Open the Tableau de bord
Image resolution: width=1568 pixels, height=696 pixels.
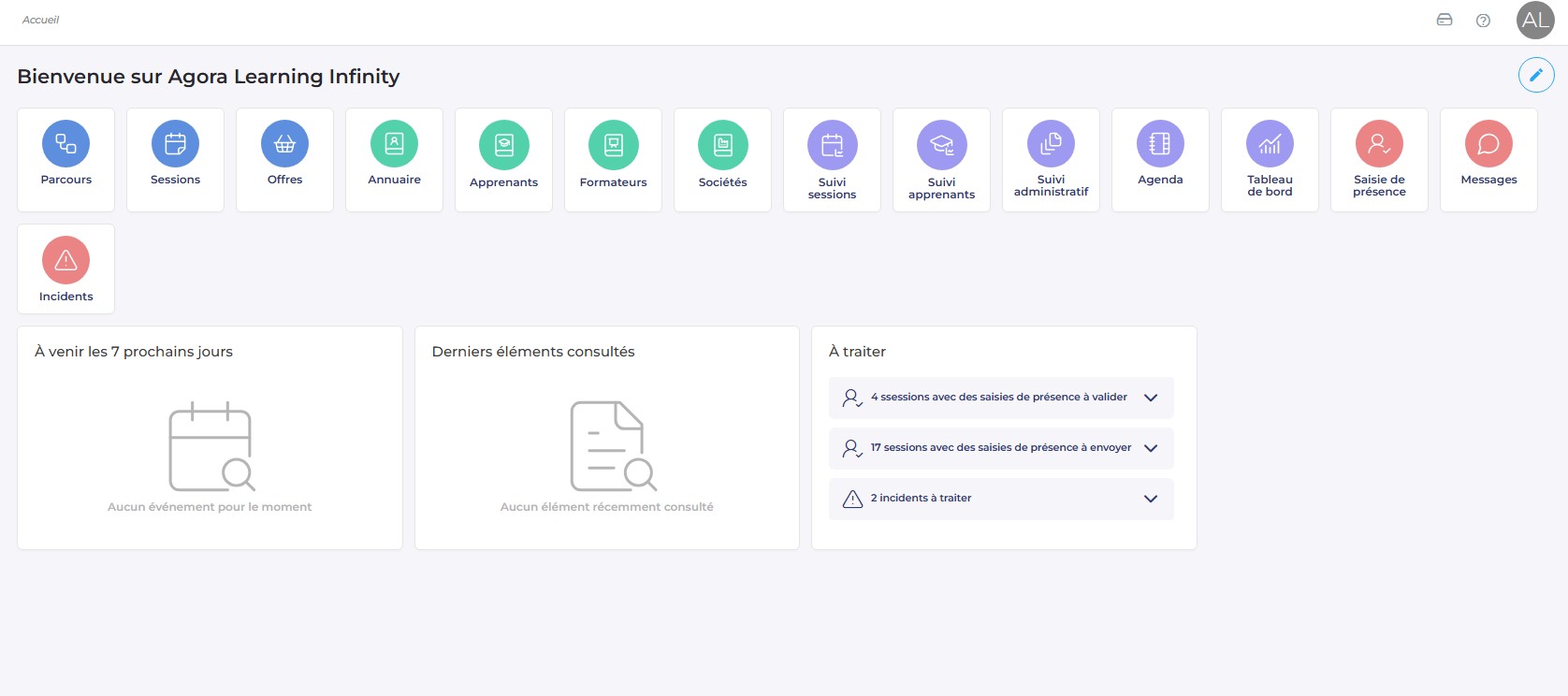1270,159
